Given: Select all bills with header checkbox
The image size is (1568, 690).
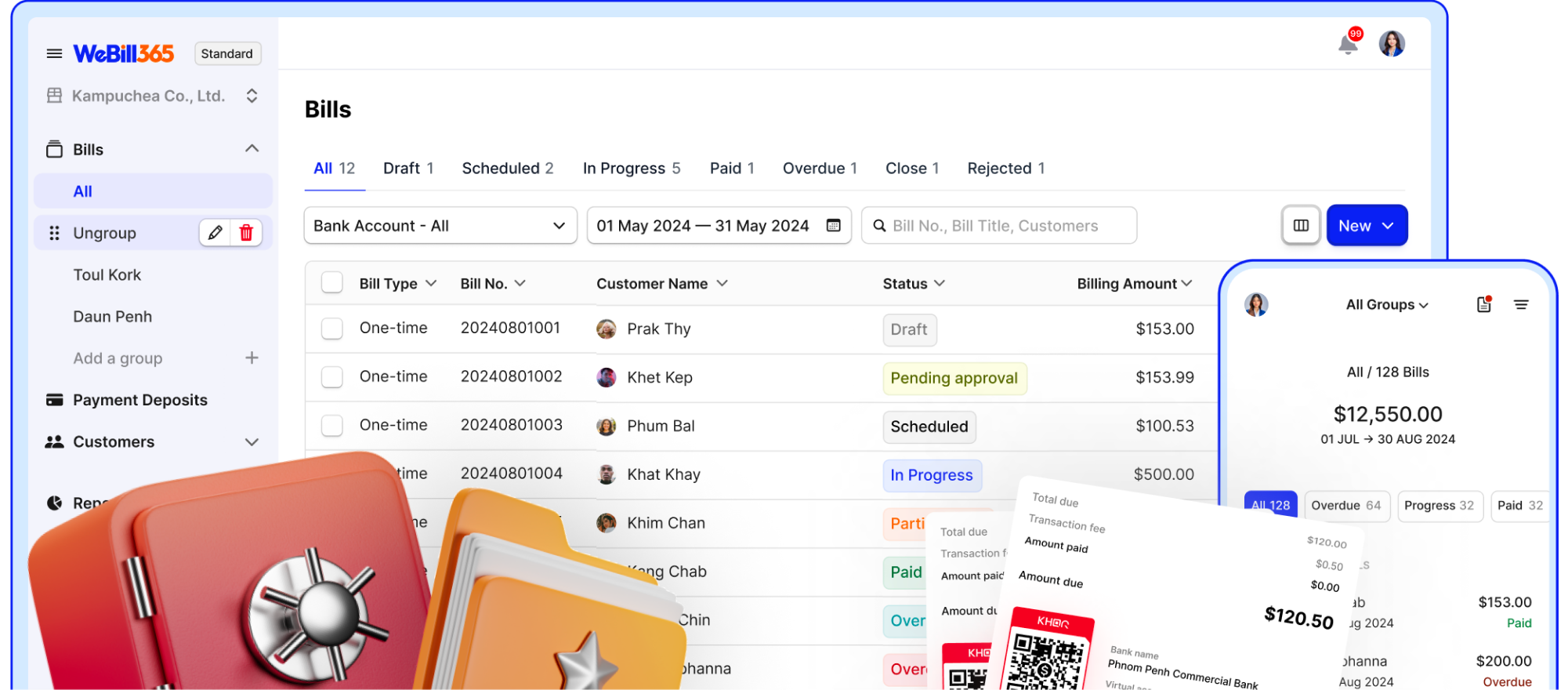Looking at the screenshot, I should 332,283.
